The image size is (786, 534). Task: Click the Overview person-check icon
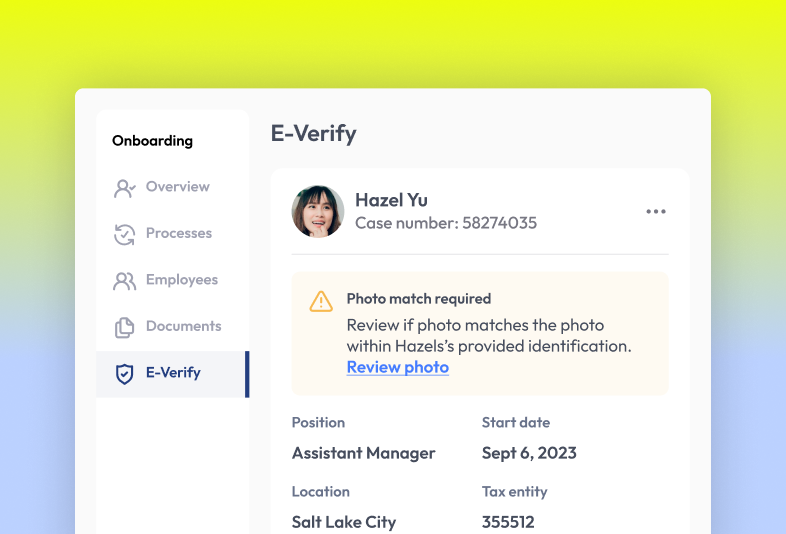125,188
